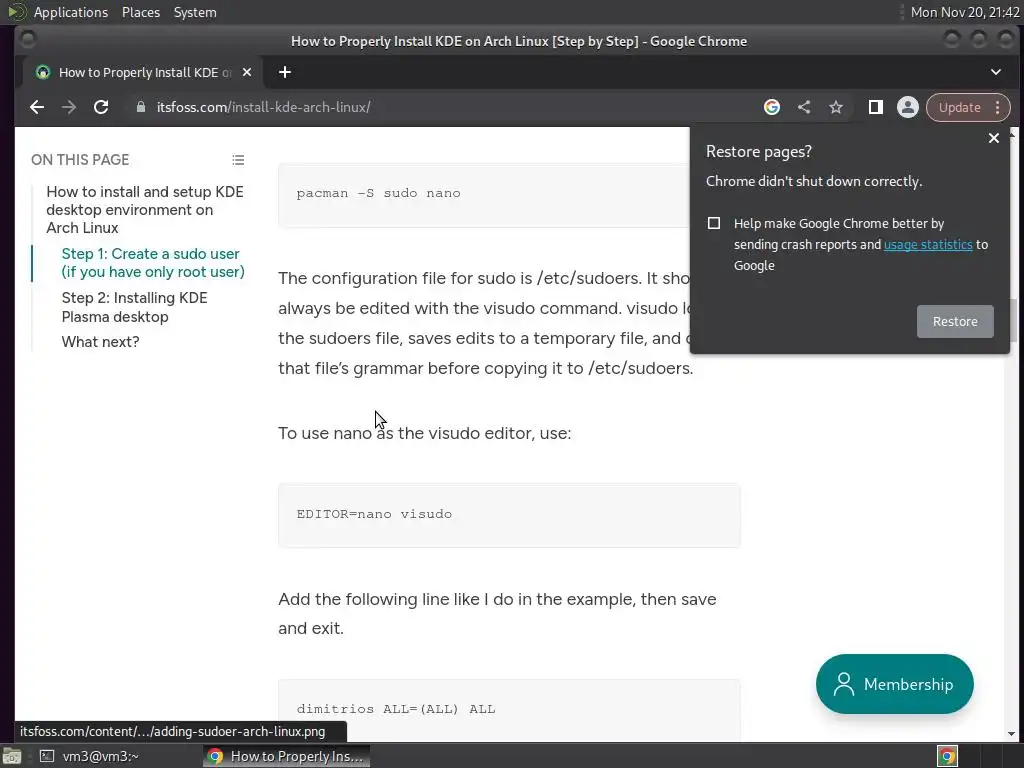Image resolution: width=1024 pixels, height=768 pixels.
Task: Click the forward navigation arrow
Action: coord(69,107)
